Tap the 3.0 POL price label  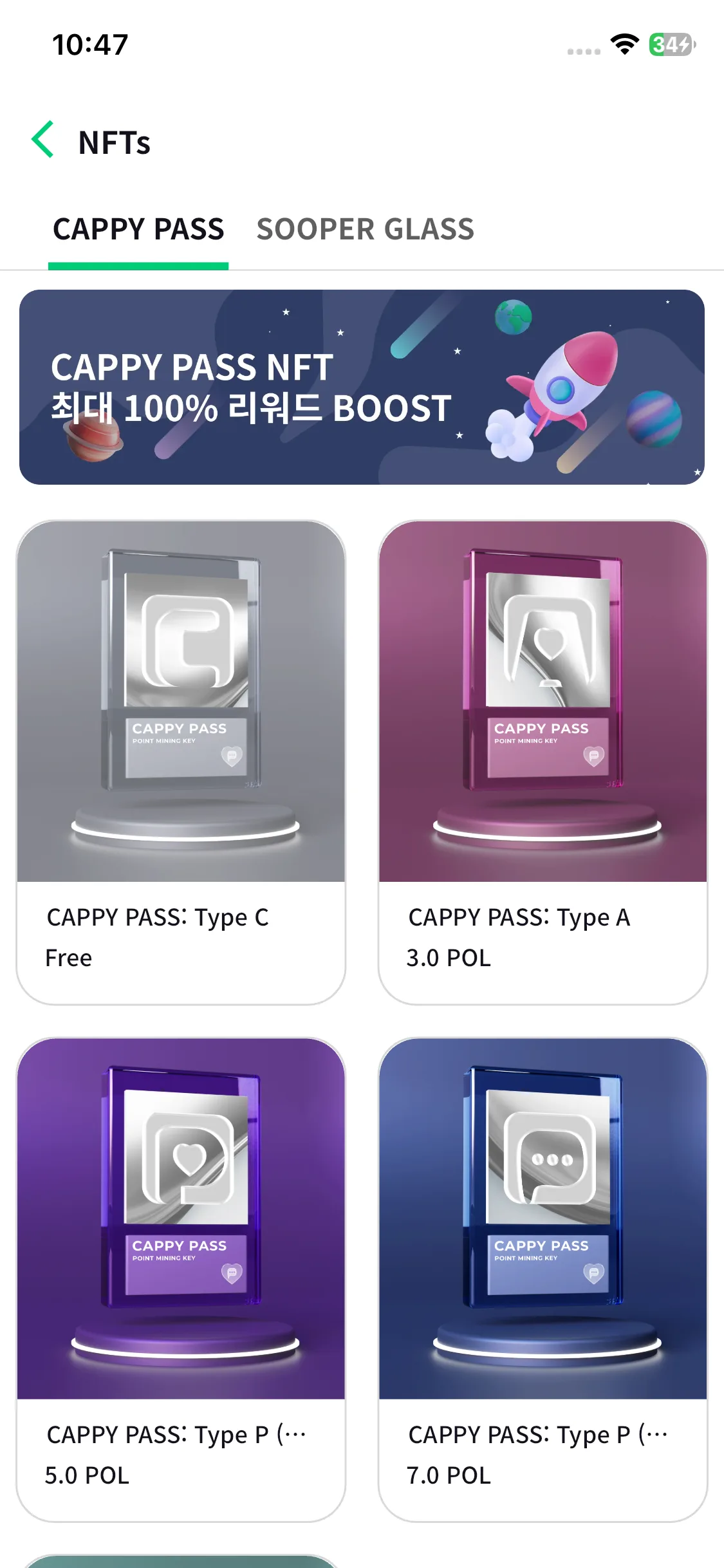[449, 958]
